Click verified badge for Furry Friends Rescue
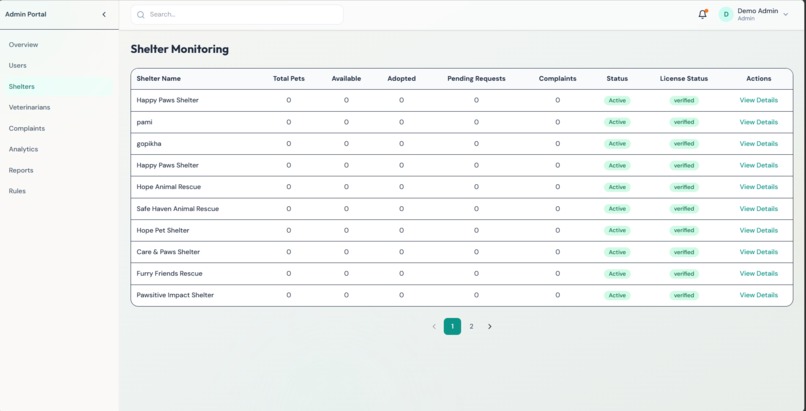 (684, 274)
